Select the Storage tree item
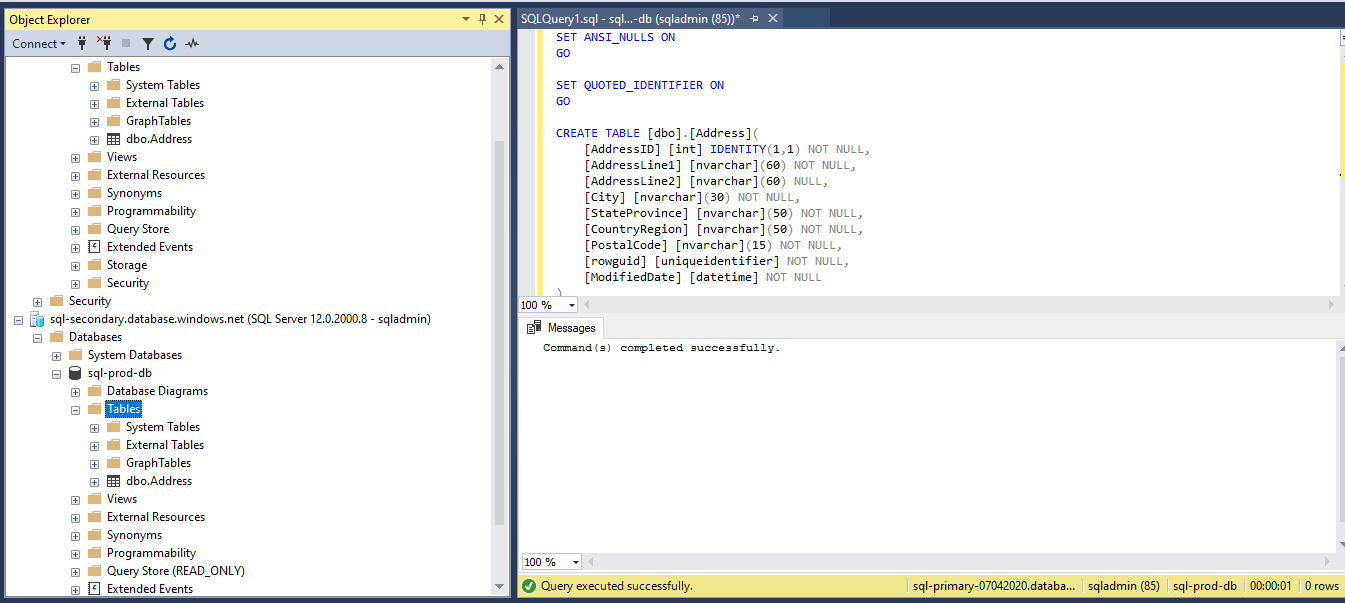 (x=127, y=265)
